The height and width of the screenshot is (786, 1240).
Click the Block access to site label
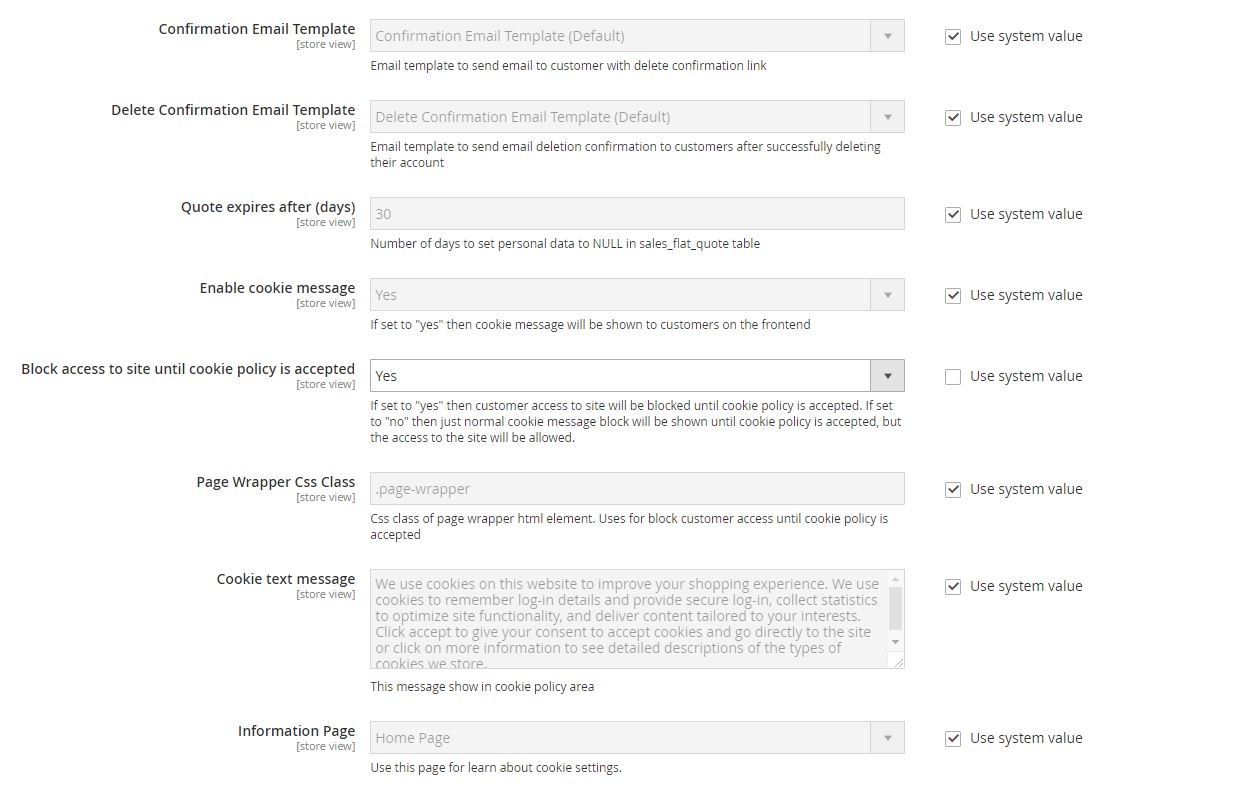pos(188,369)
